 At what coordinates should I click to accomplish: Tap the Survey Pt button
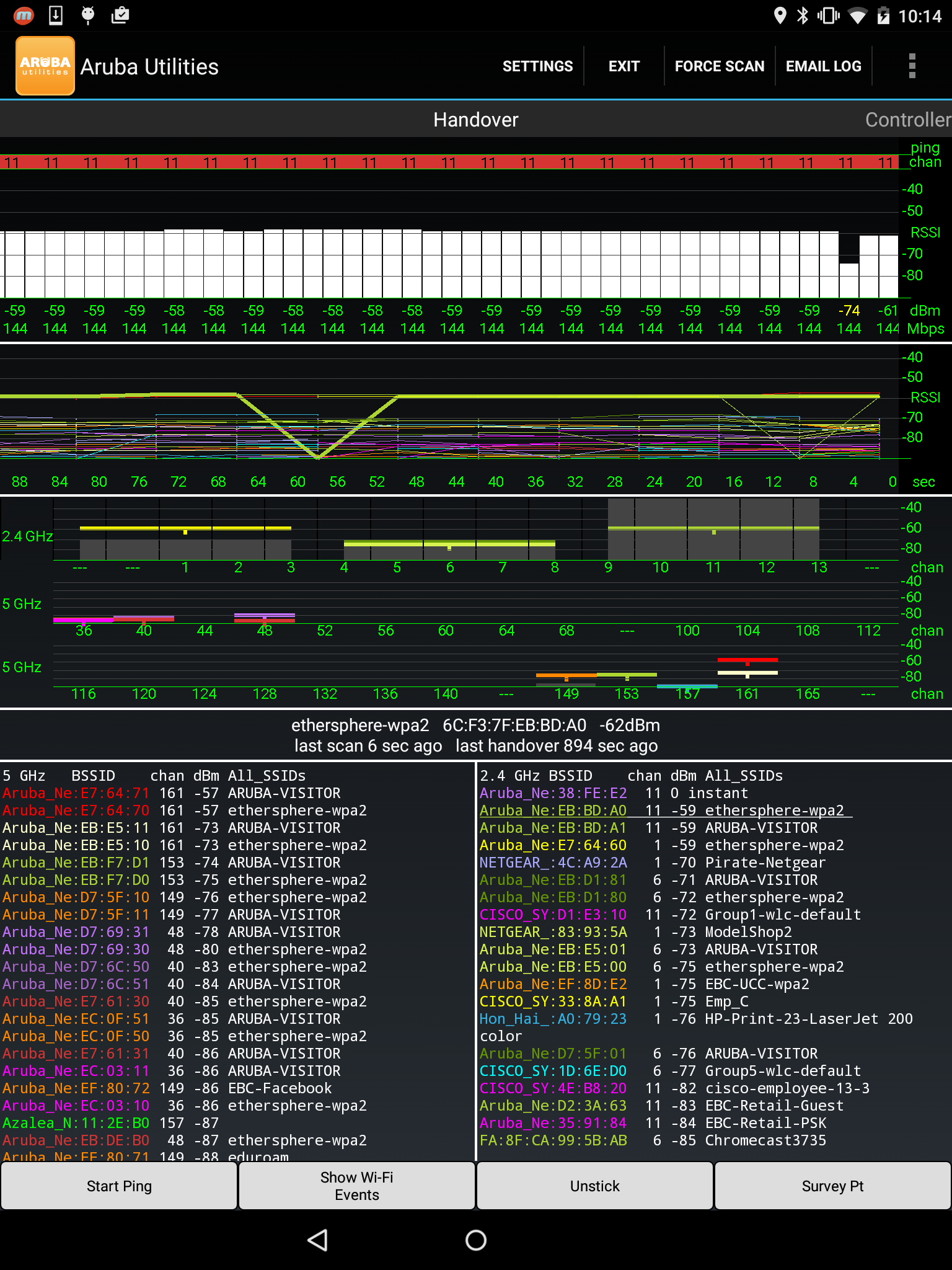click(833, 1186)
